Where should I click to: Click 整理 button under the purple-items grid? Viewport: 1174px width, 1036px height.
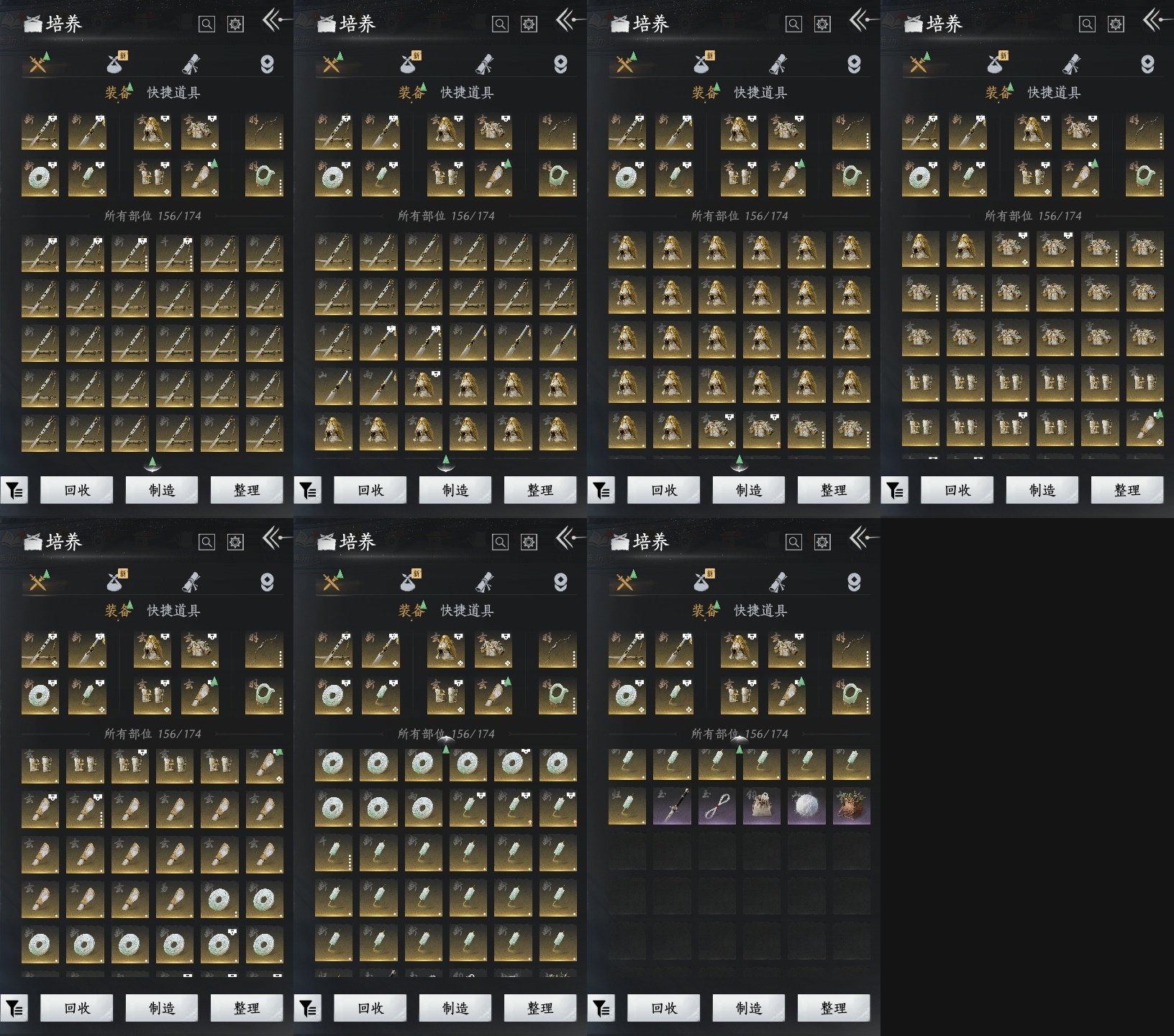click(x=833, y=1008)
